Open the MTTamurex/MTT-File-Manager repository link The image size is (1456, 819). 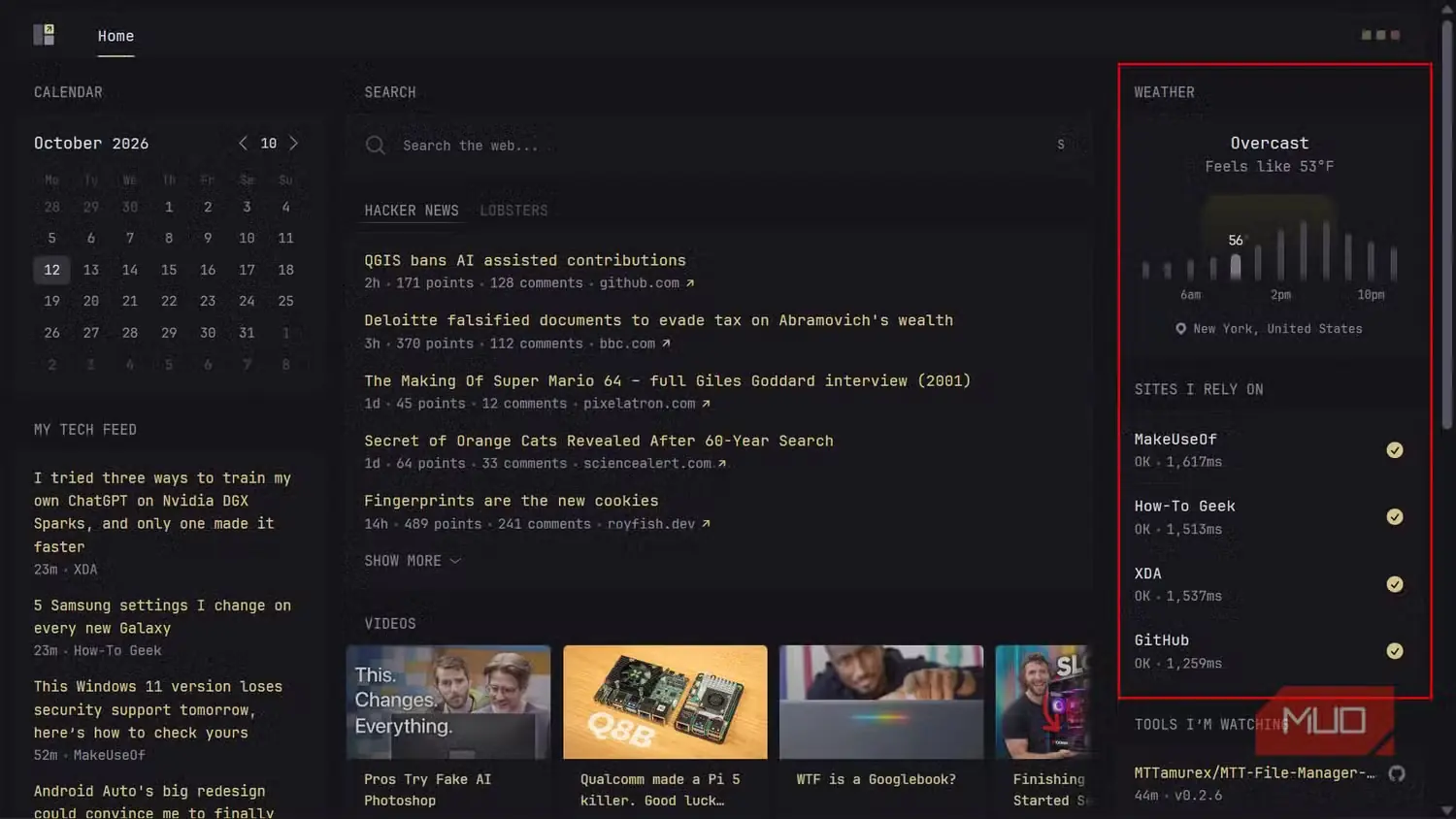(1254, 773)
